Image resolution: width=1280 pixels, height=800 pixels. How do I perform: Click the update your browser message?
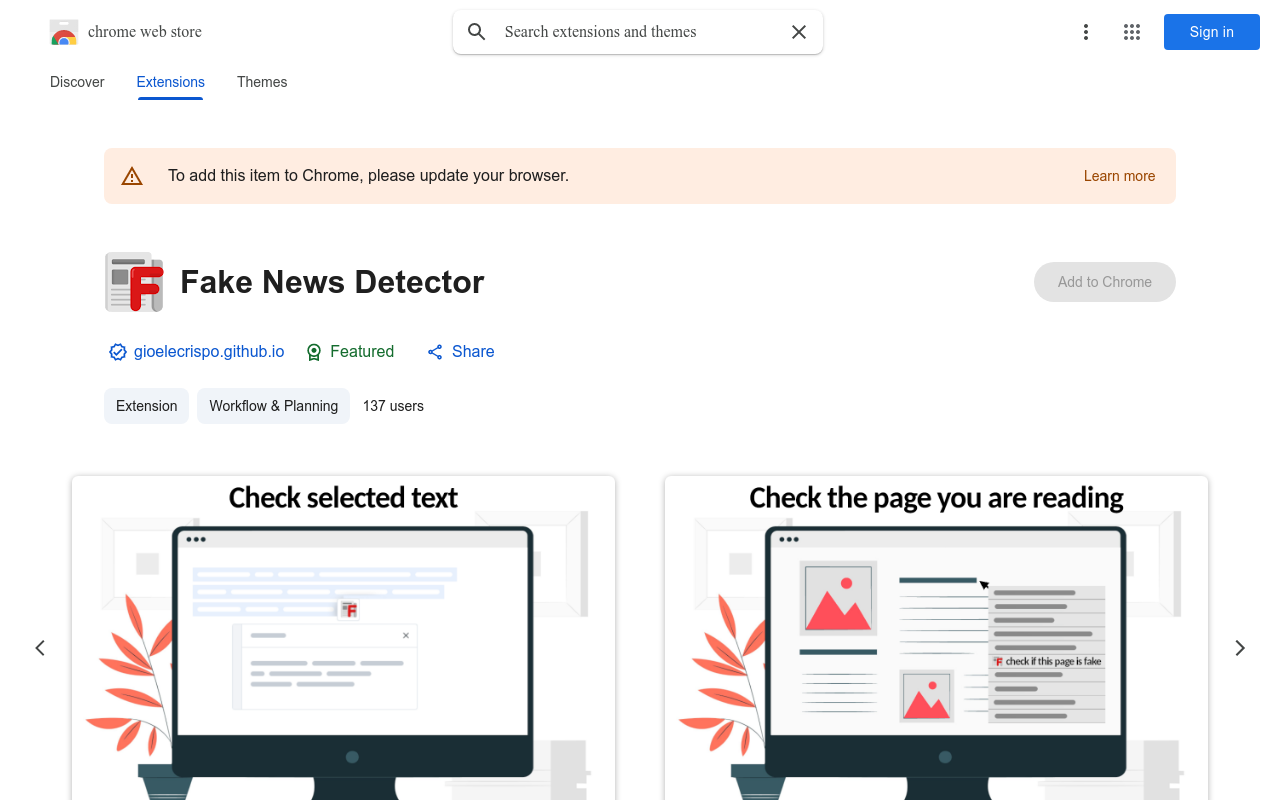coord(368,176)
